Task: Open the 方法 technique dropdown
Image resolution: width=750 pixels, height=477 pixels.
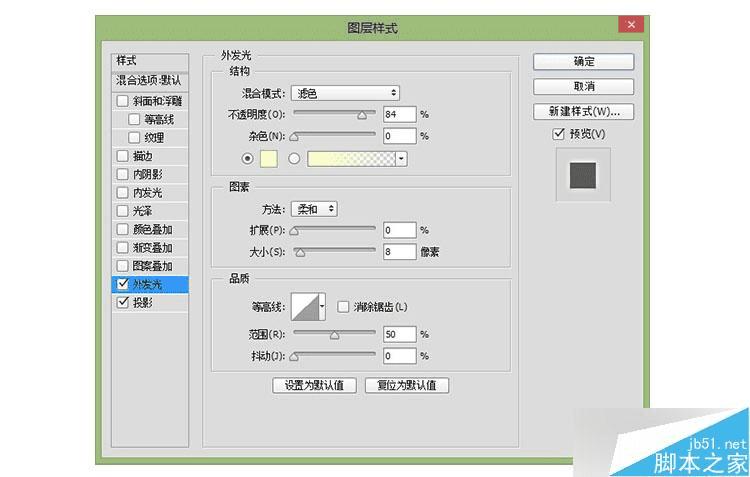Action: coord(314,209)
